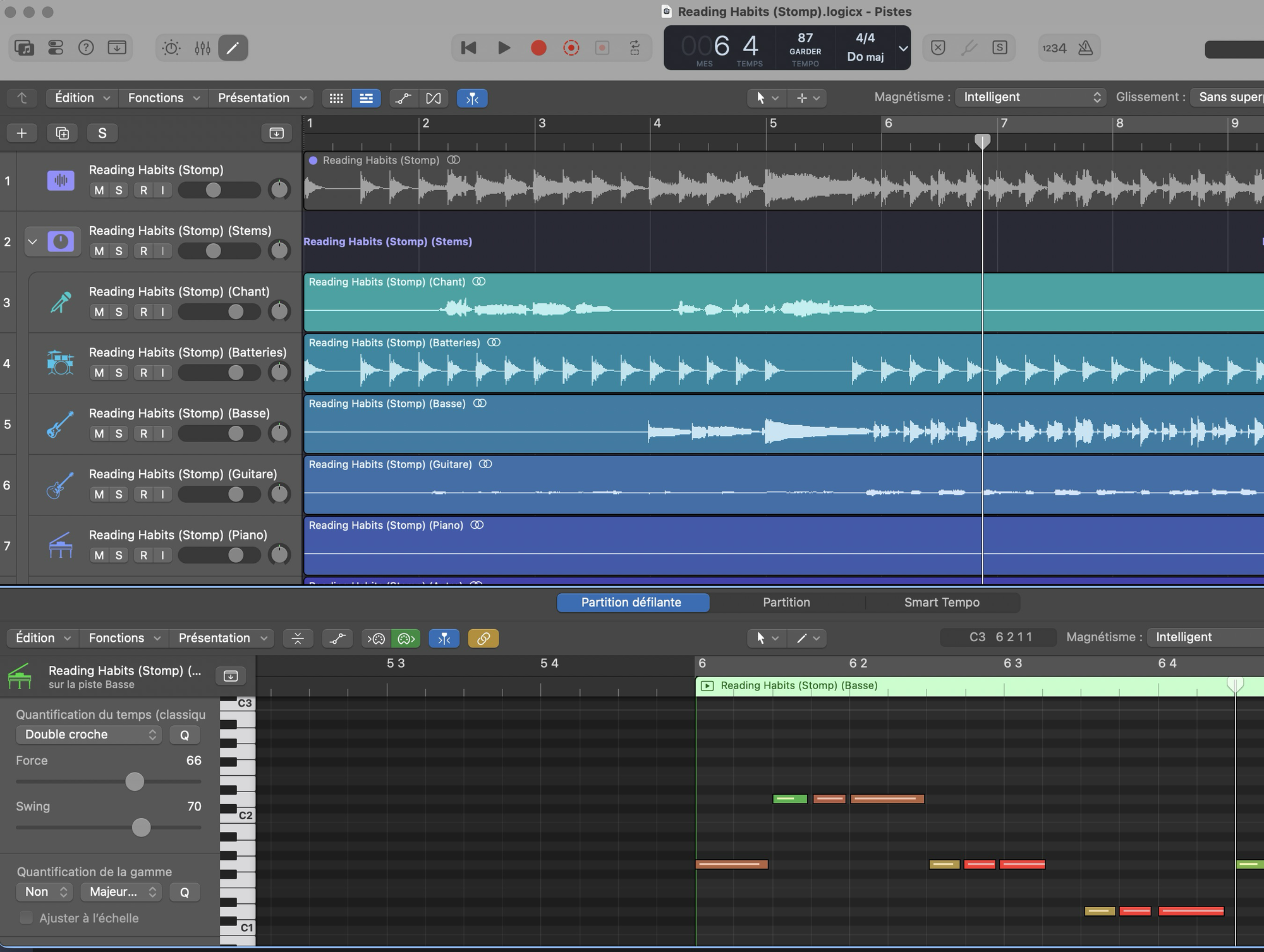Toggle MIDI Out button in Piano Roll

pos(406,638)
